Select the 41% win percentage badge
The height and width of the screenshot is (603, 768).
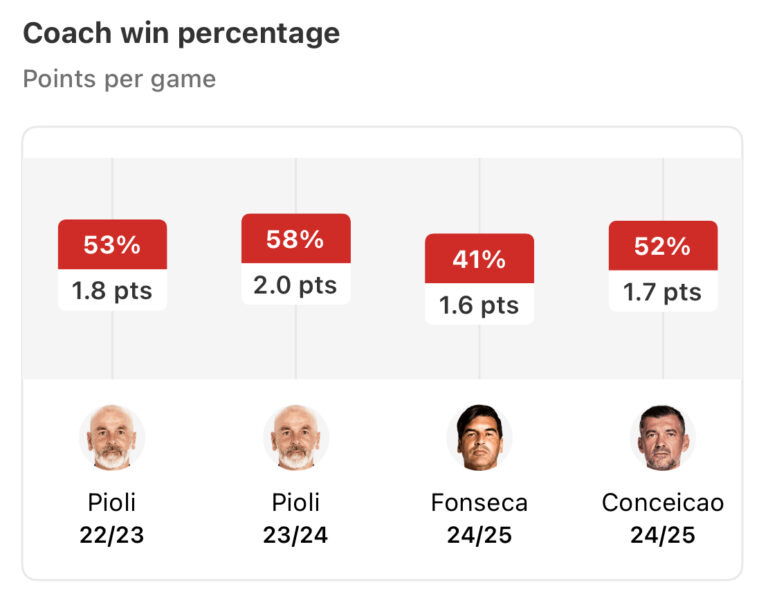pos(479,260)
